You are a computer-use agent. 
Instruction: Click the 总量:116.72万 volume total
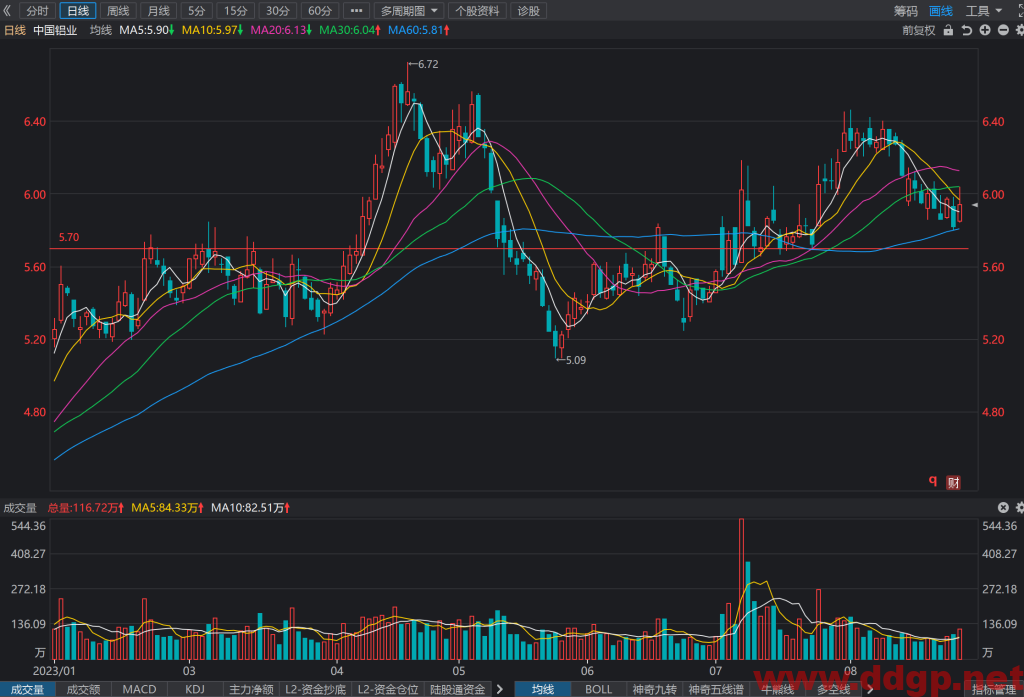[86, 508]
